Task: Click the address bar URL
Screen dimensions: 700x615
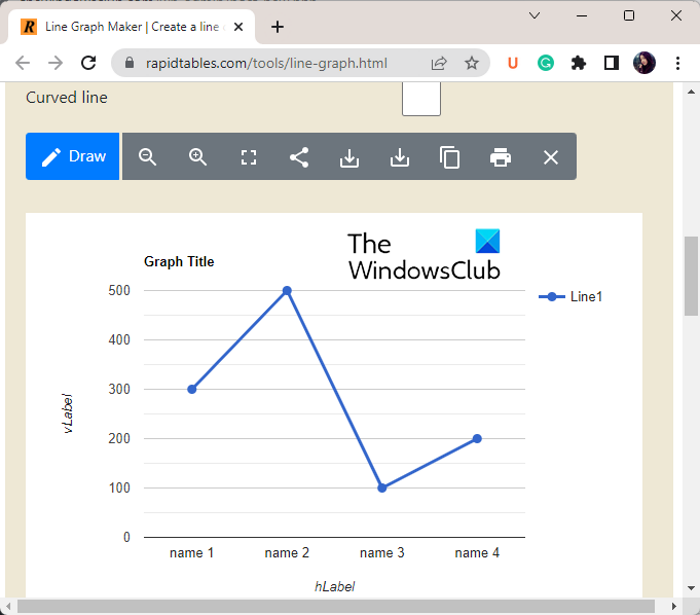Action: coord(267,63)
